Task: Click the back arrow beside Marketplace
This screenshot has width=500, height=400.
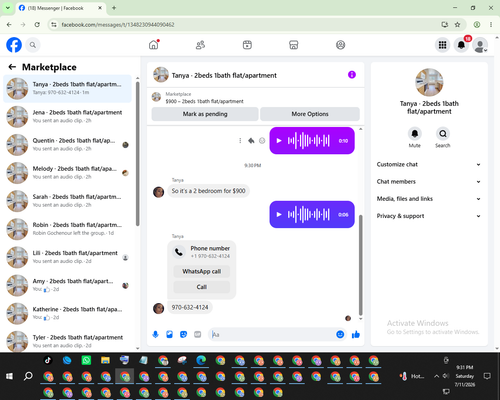Action: pyautogui.click(x=12, y=67)
